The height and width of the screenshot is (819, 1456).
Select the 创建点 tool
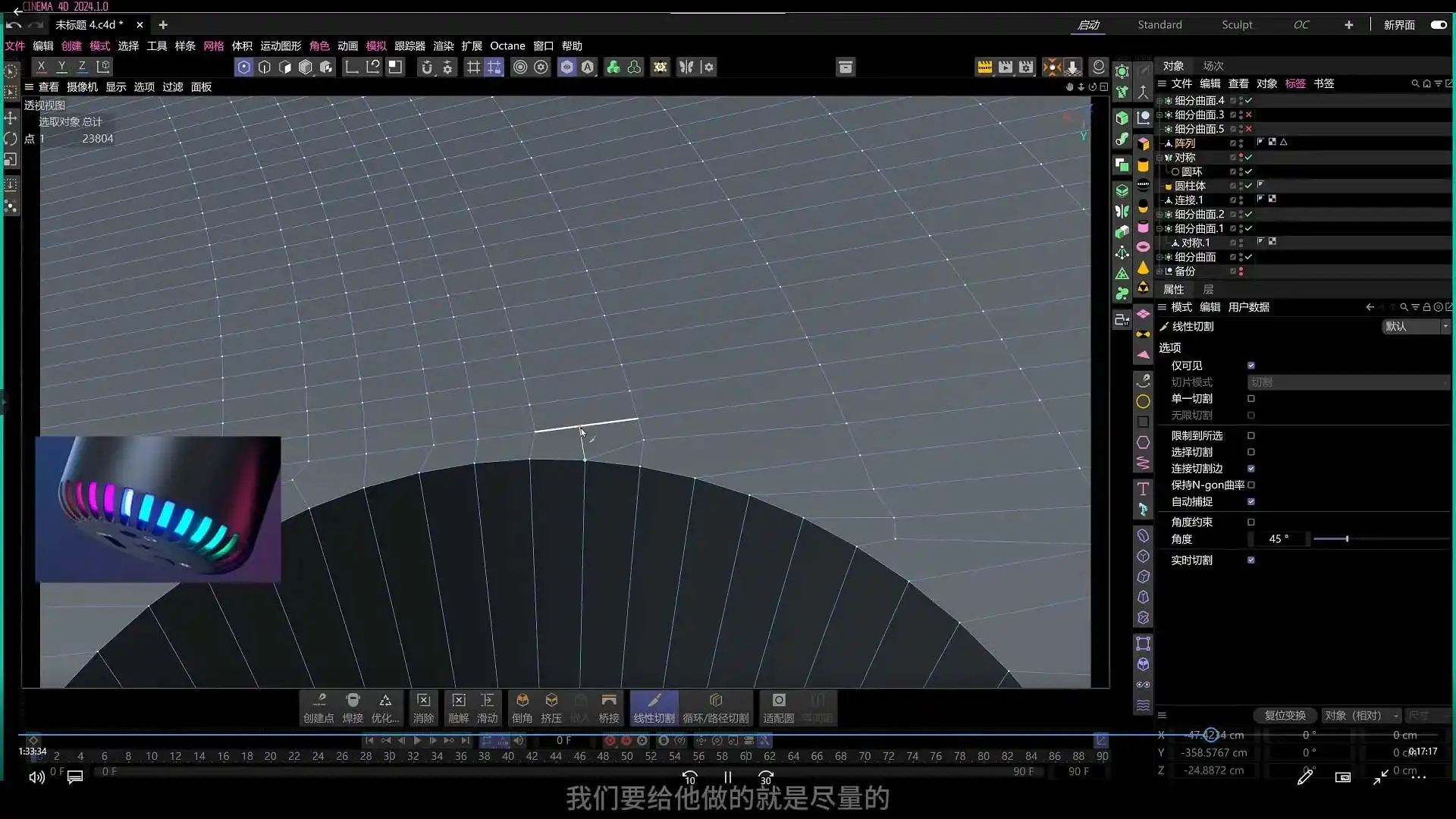pyautogui.click(x=318, y=708)
